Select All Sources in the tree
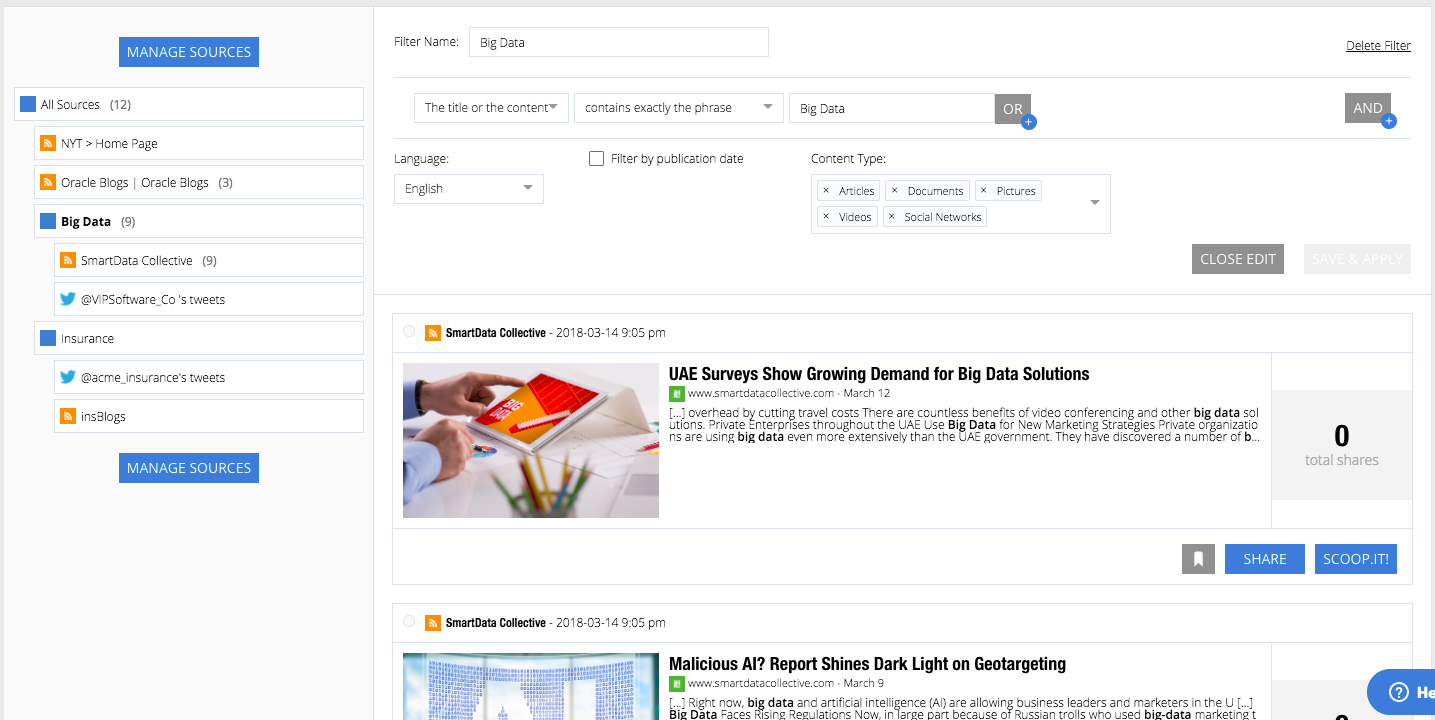 (189, 104)
